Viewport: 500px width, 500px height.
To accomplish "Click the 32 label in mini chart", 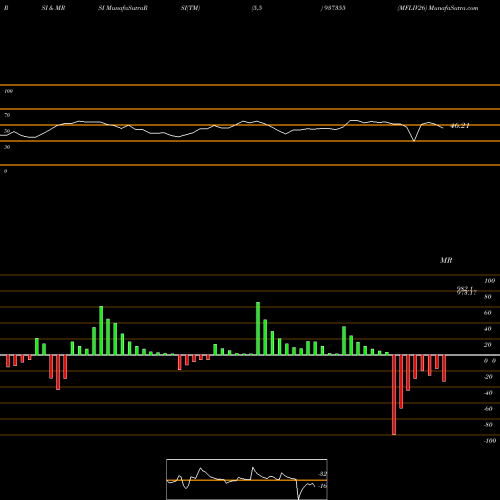I will coord(323,474).
